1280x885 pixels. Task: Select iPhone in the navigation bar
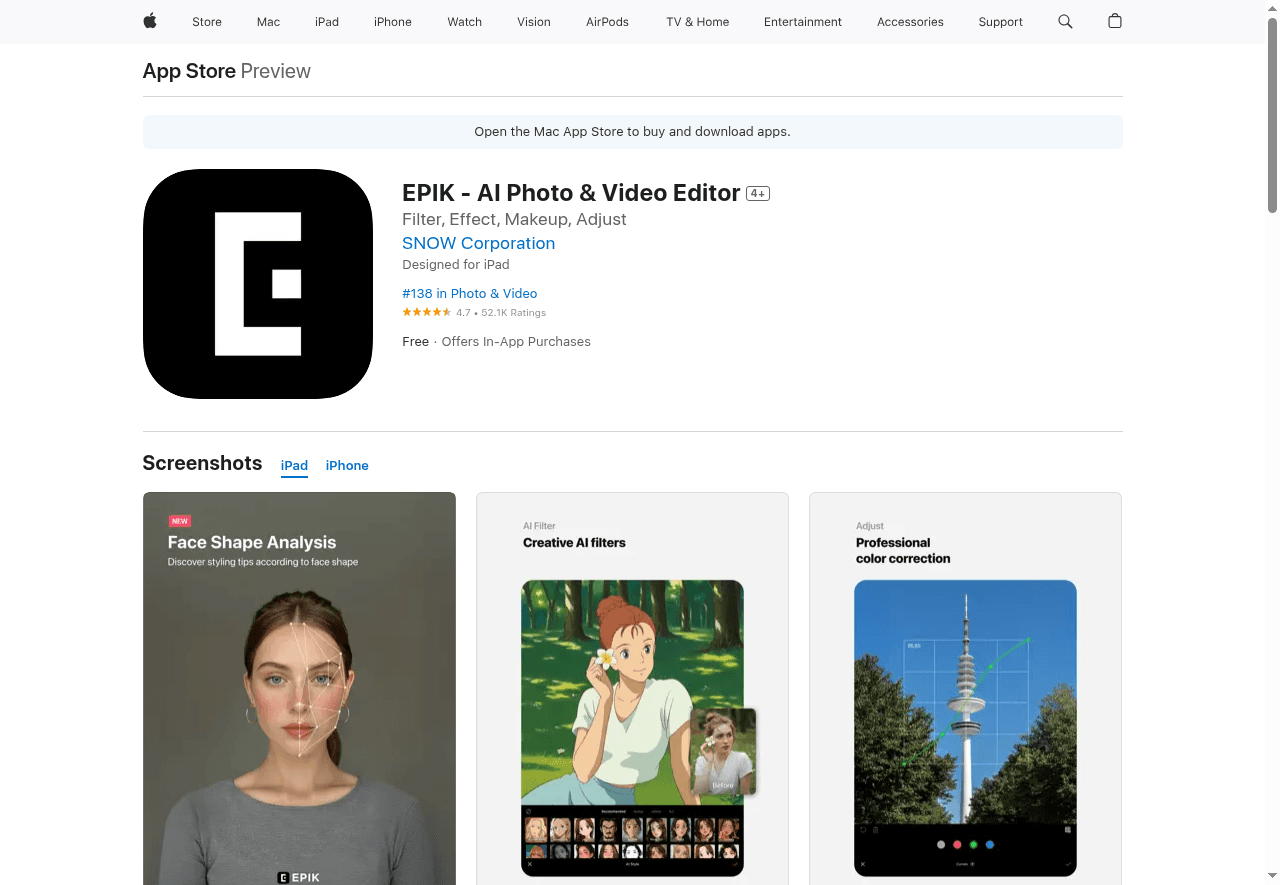coord(393,22)
